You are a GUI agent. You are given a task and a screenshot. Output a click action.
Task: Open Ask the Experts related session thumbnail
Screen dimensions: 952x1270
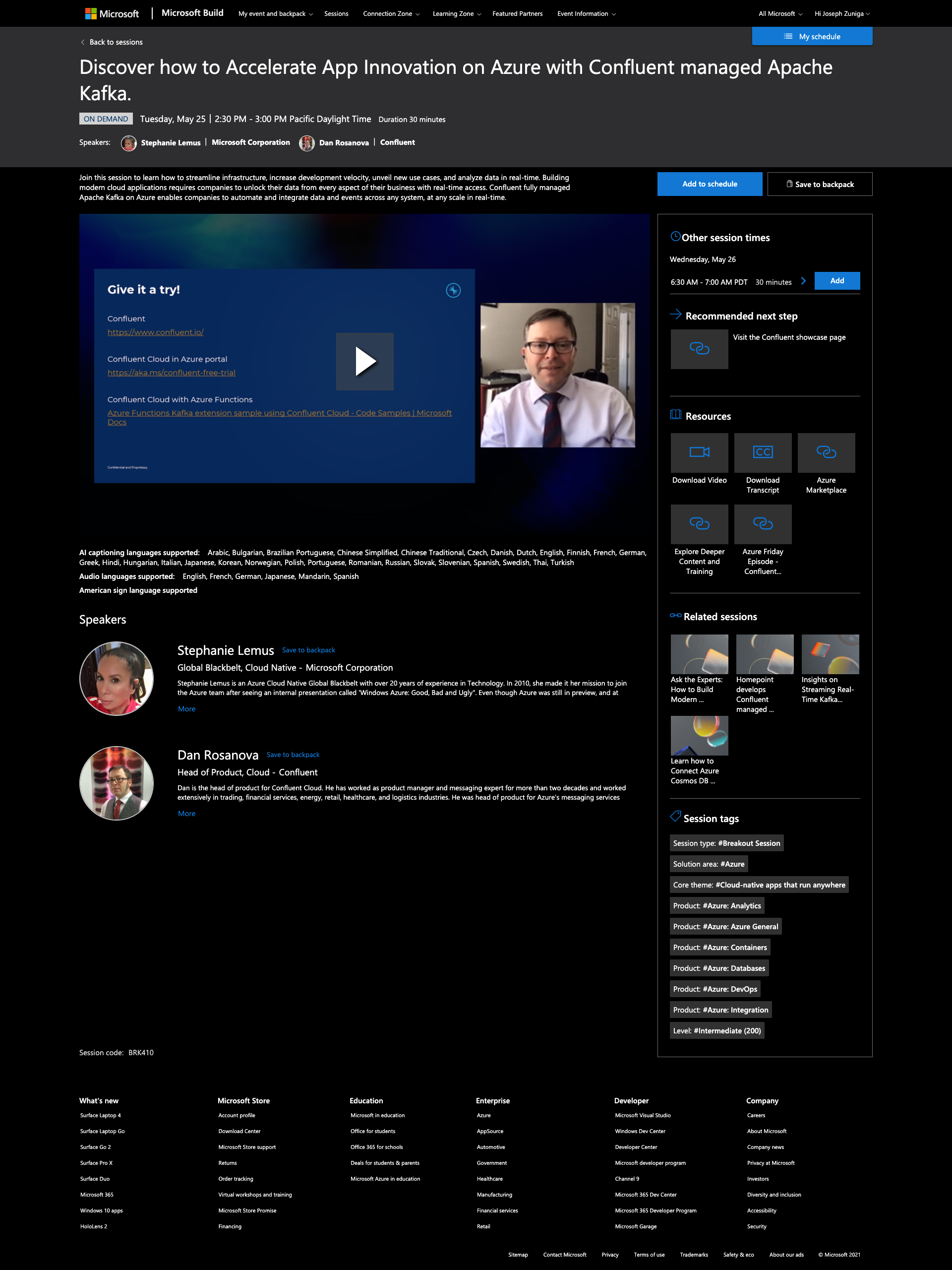pyautogui.click(x=700, y=654)
